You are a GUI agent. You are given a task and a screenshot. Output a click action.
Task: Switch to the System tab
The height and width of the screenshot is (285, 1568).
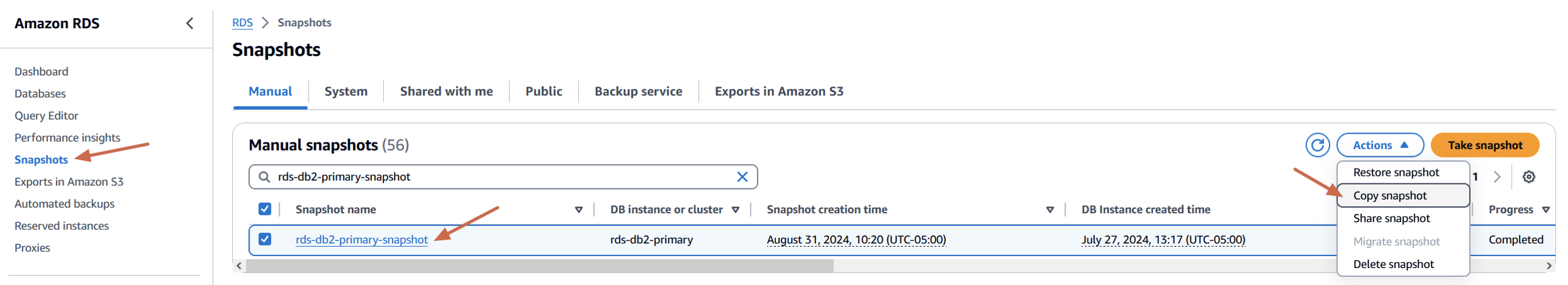pos(346,92)
